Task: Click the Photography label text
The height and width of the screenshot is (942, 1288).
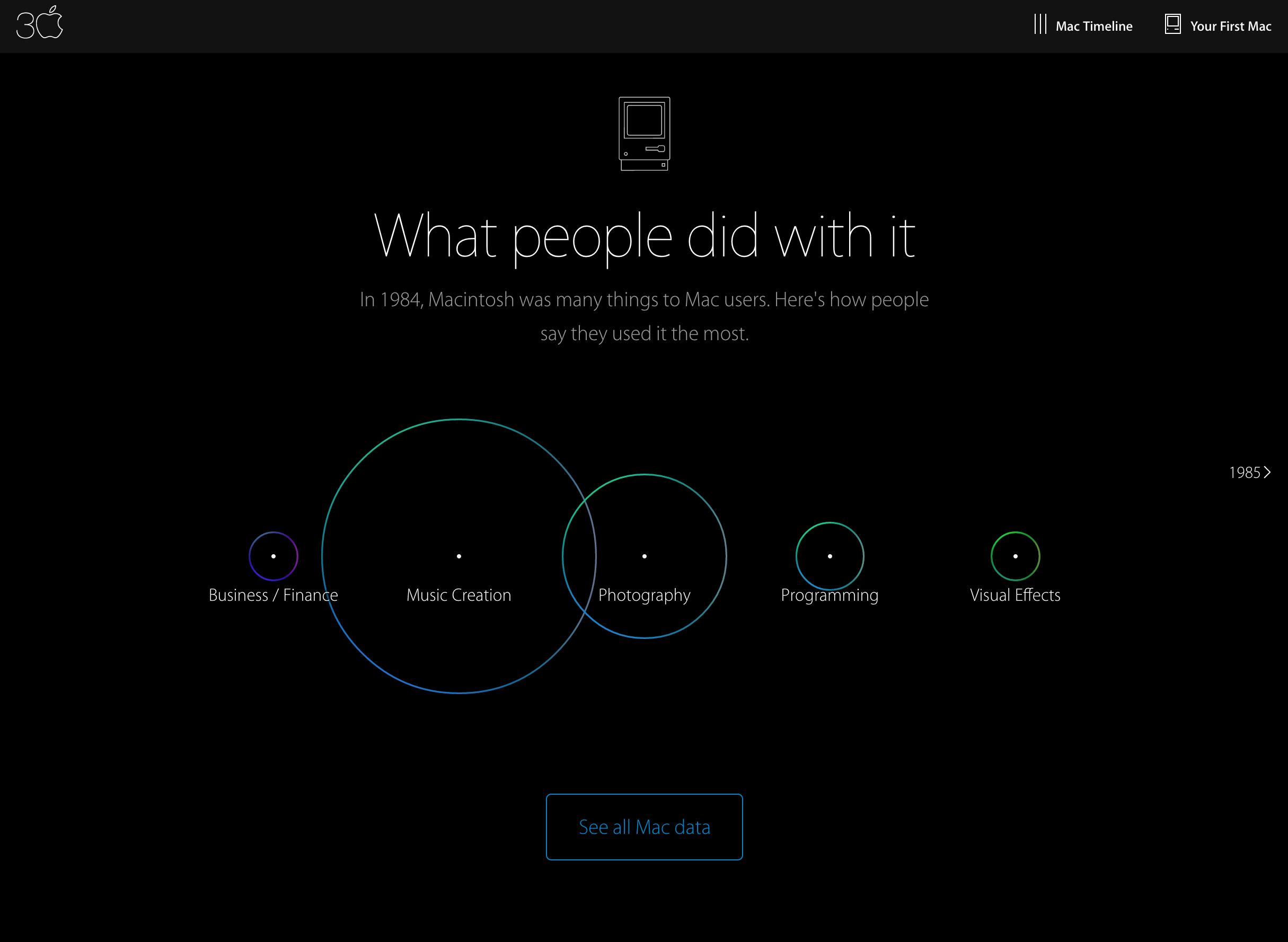Action: pos(644,596)
